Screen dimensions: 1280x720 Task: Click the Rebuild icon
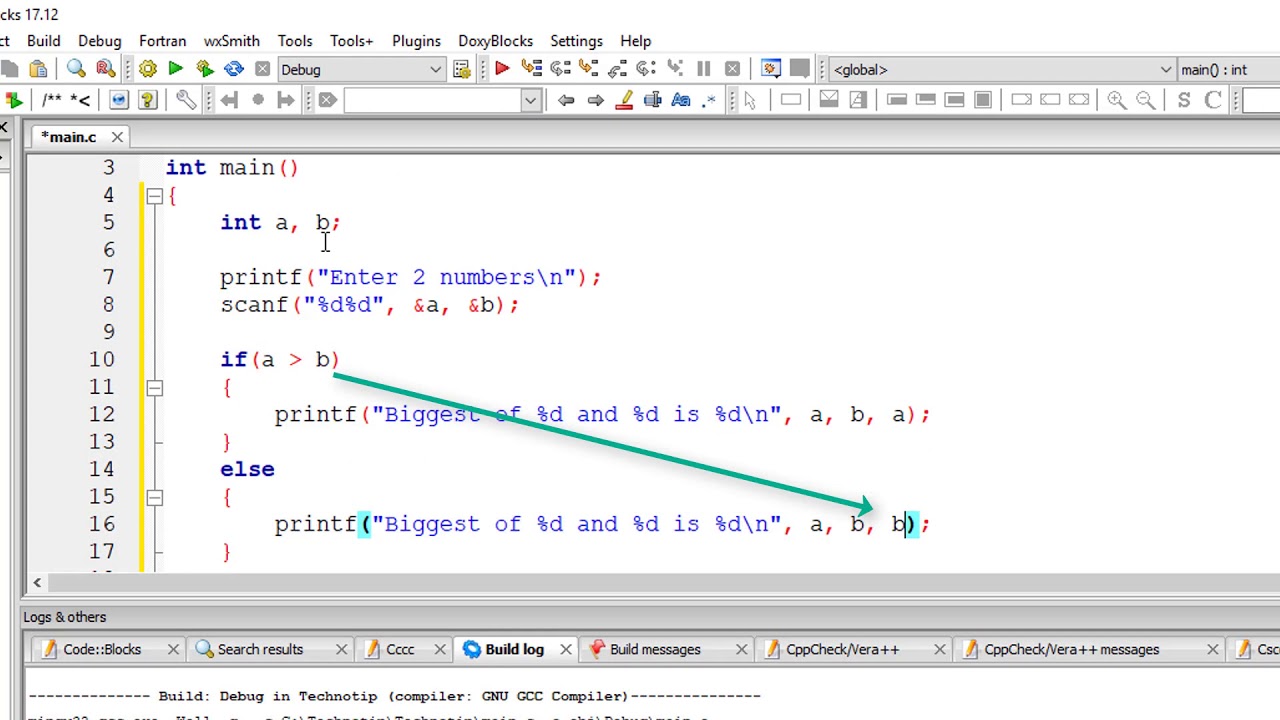(x=234, y=69)
